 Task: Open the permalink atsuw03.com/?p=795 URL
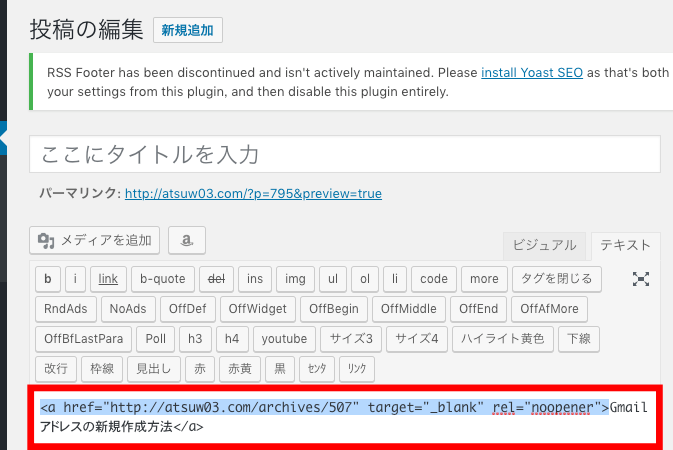click(253, 194)
